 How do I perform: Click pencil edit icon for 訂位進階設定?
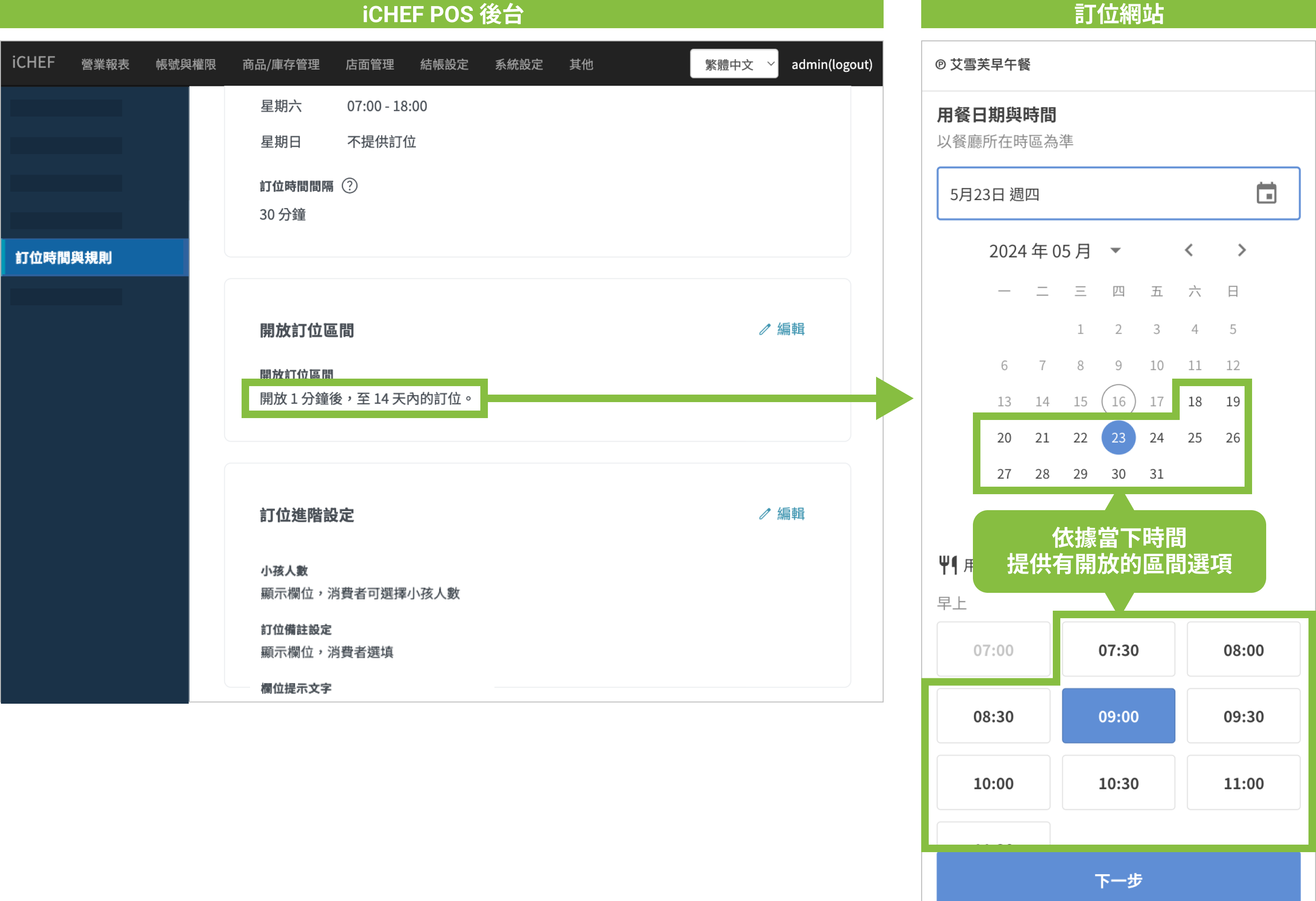pos(765,513)
